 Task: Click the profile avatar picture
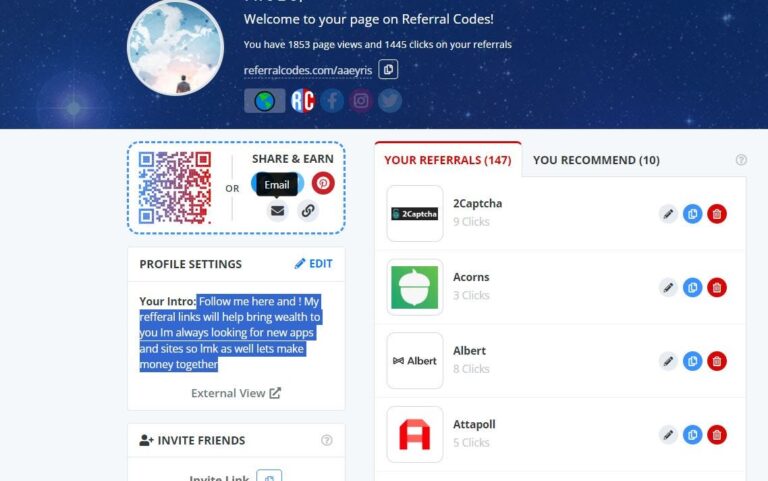175,48
